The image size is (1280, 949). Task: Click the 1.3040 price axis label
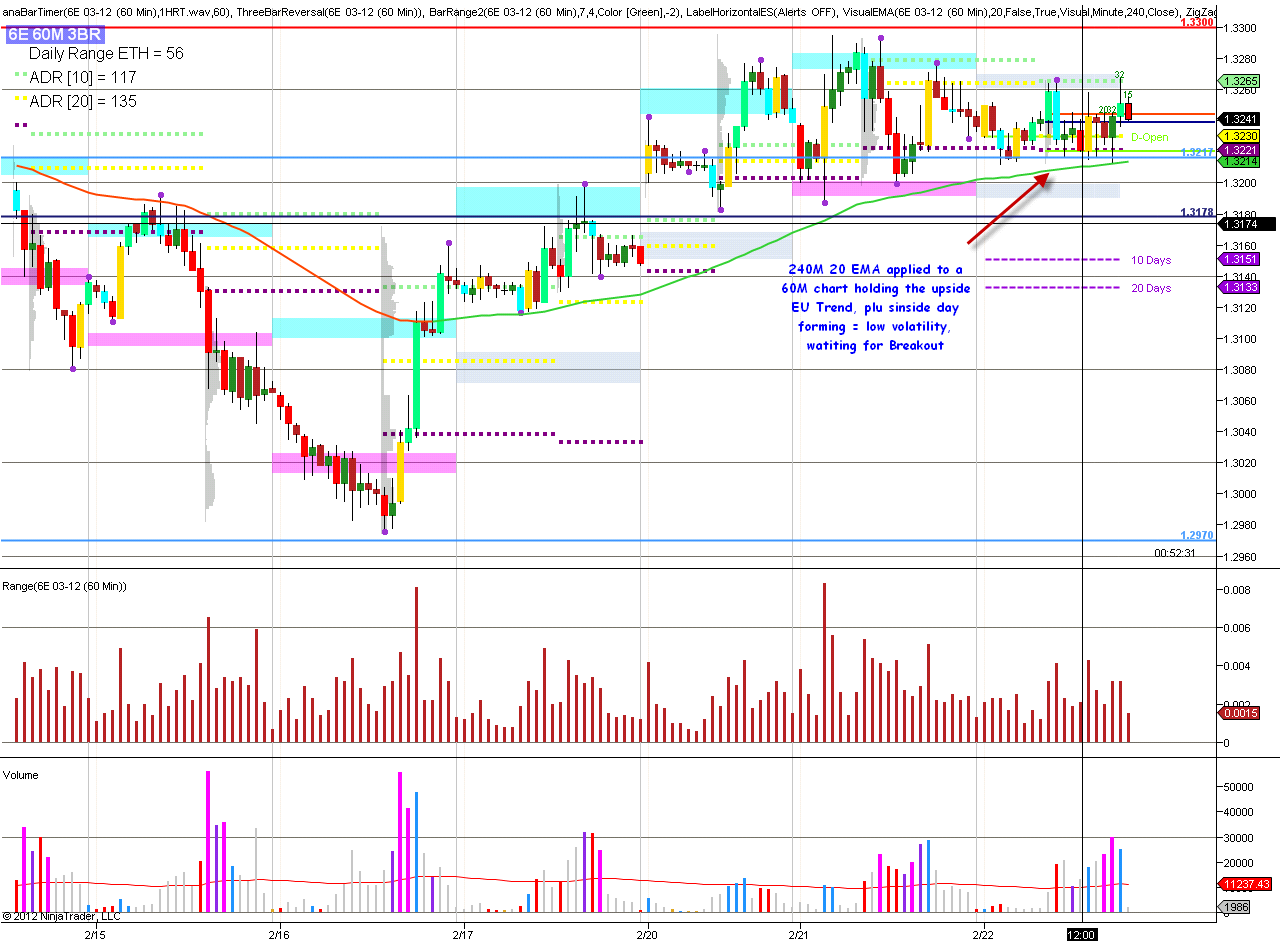(x=1239, y=431)
